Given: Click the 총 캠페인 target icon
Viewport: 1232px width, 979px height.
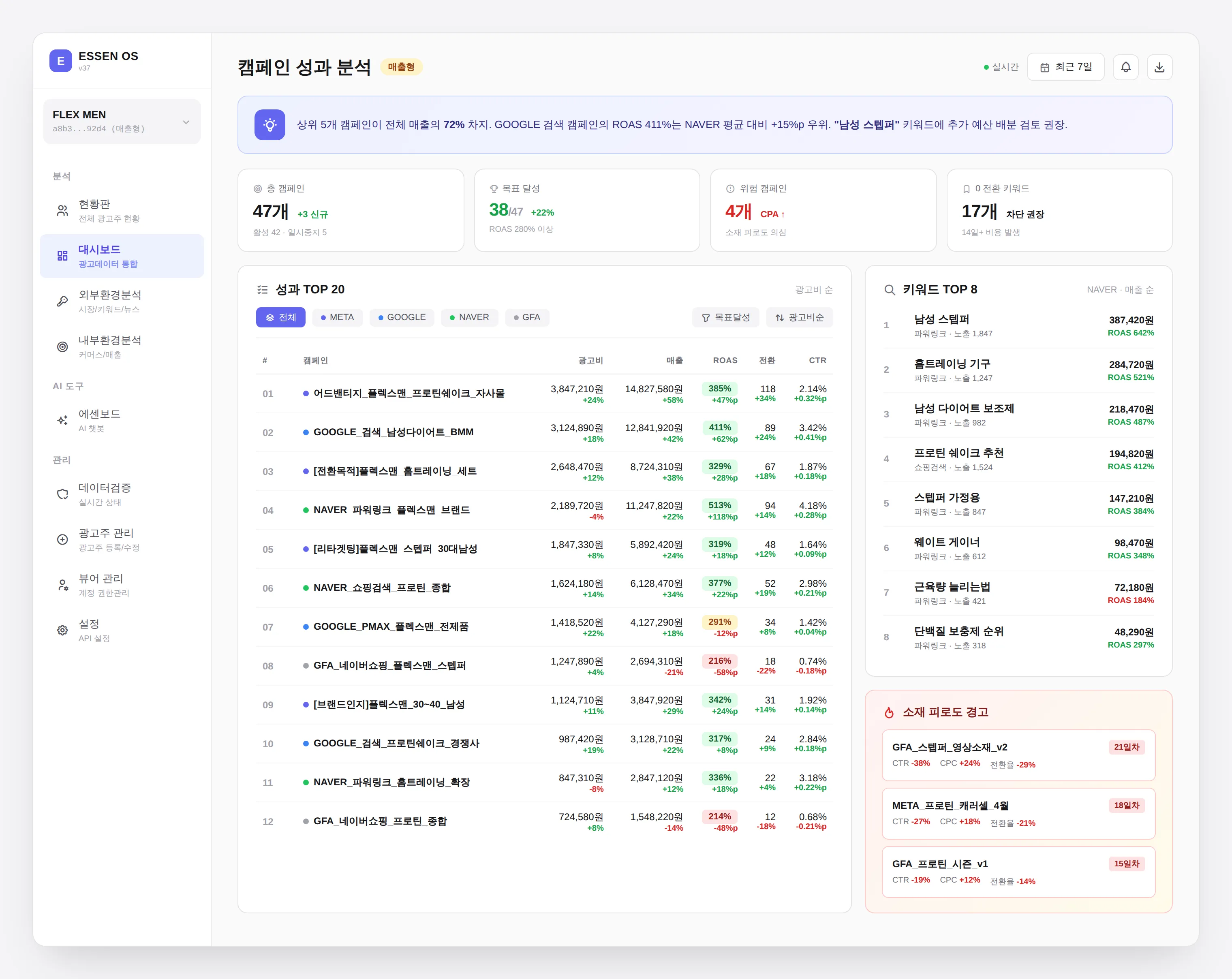Looking at the screenshot, I should click(x=258, y=188).
